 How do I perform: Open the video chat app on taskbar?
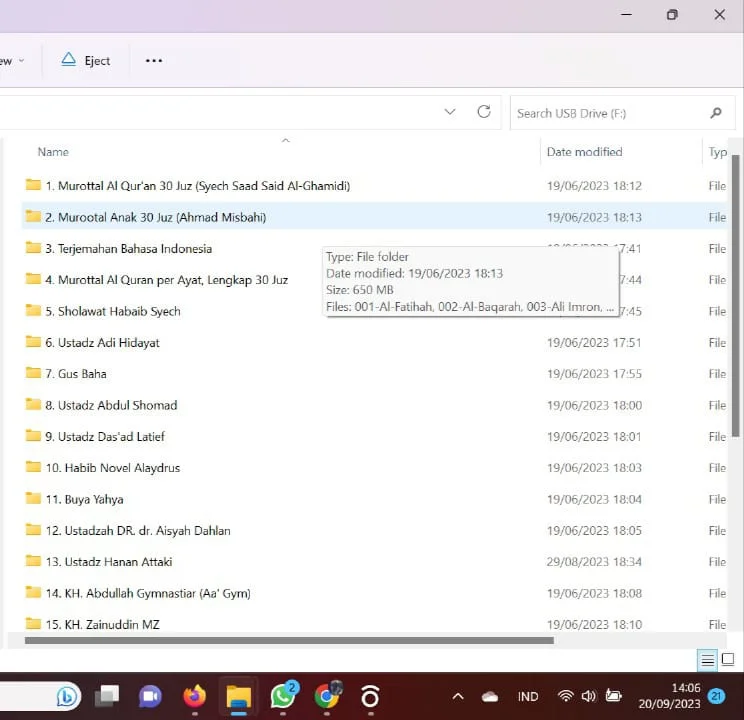tap(150, 696)
